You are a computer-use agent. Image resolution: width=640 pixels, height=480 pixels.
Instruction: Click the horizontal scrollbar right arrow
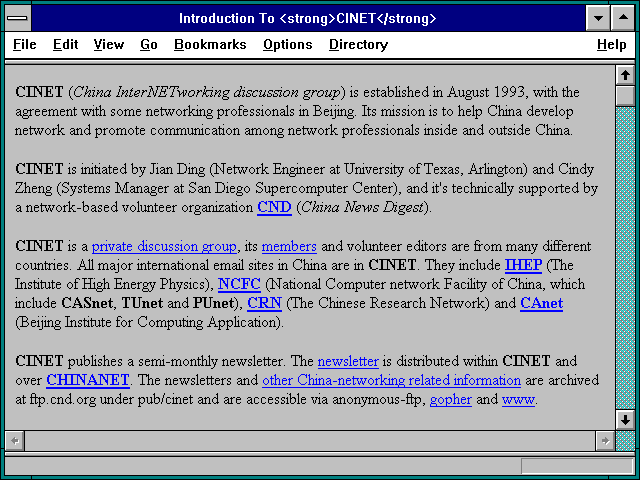click(x=605, y=441)
